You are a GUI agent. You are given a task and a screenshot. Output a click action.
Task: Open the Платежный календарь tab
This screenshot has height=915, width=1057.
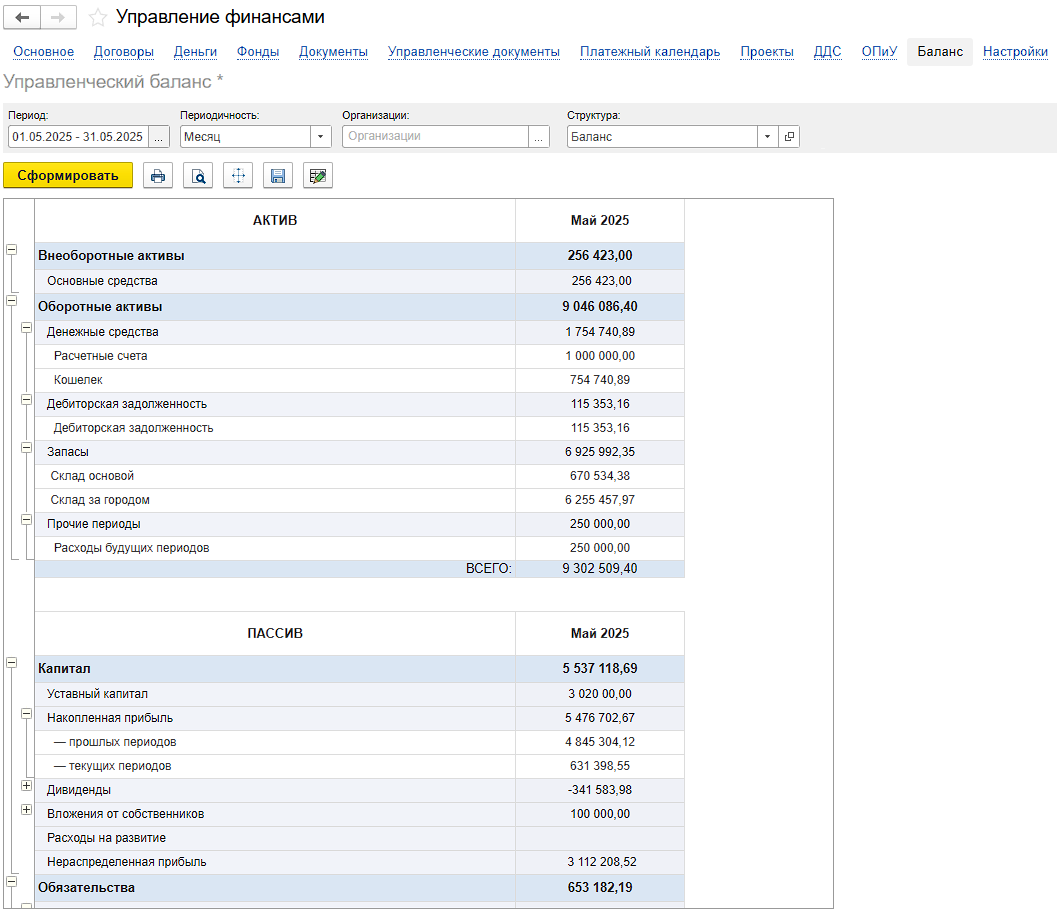pos(650,52)
